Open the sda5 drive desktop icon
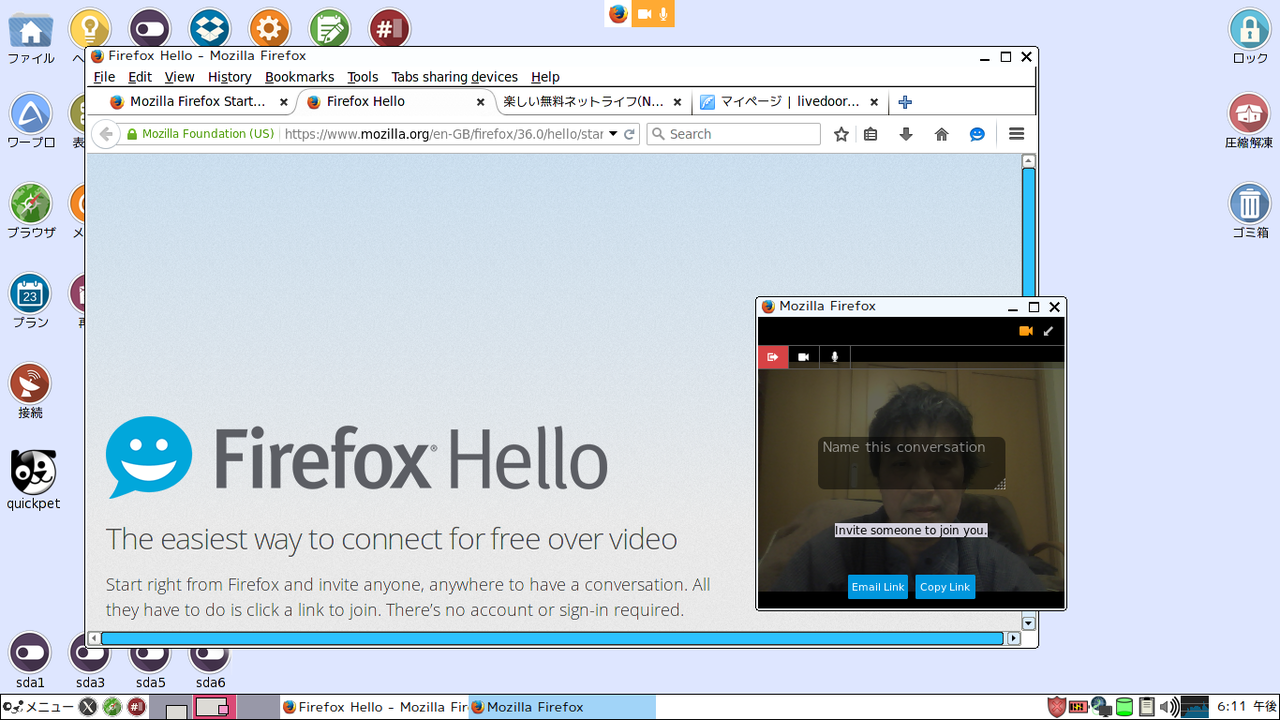 pos(150,653)
